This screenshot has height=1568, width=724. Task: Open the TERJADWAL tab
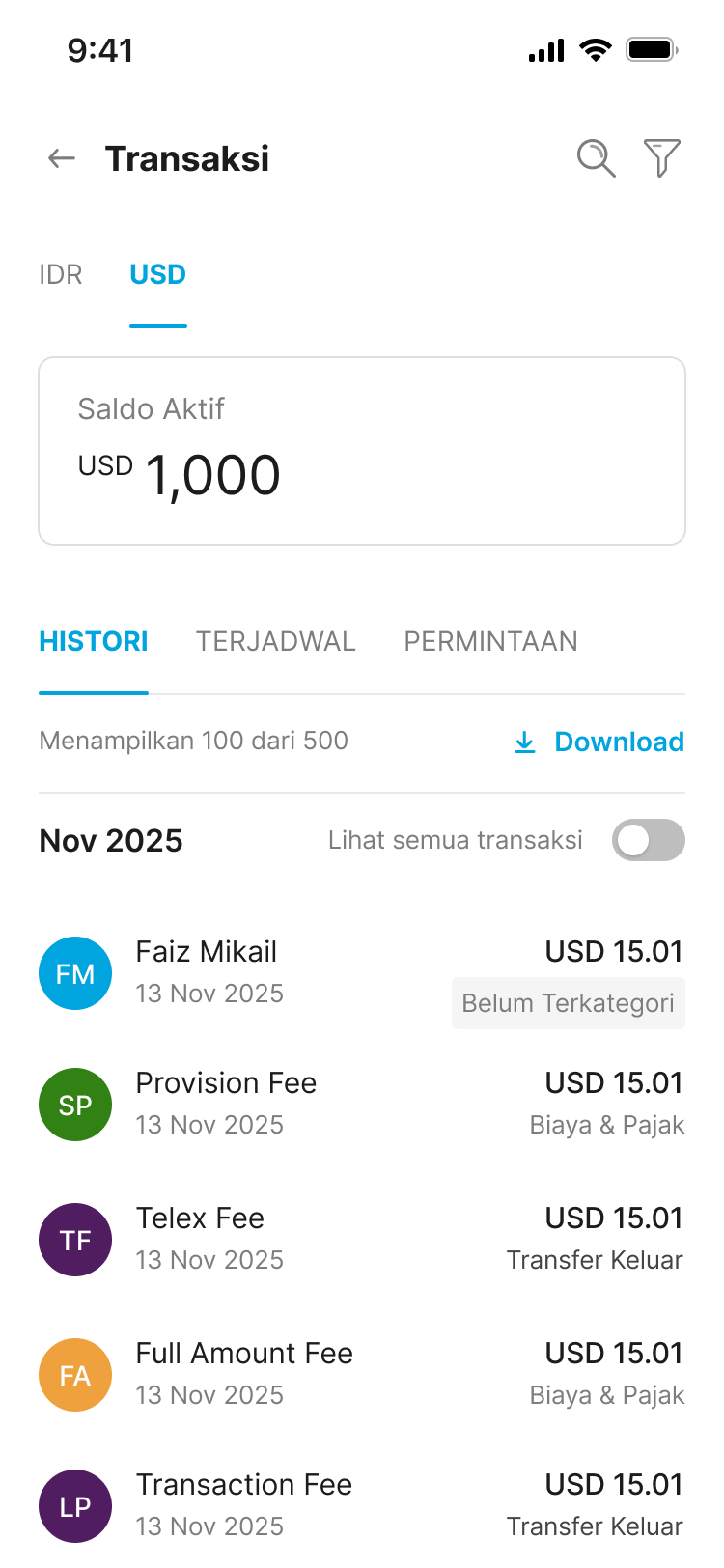[275, 642]
